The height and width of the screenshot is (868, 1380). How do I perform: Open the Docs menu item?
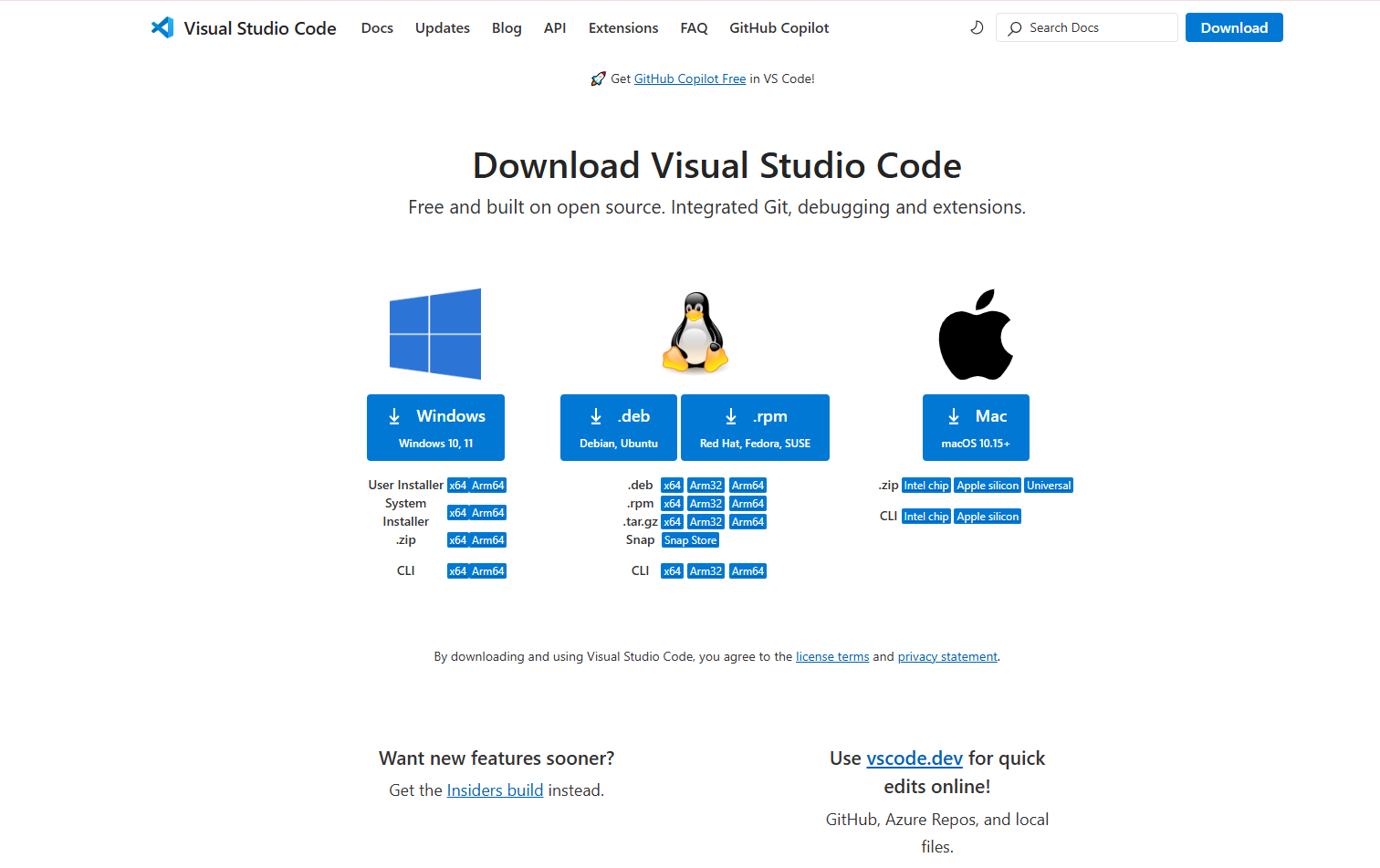(377, 27)
